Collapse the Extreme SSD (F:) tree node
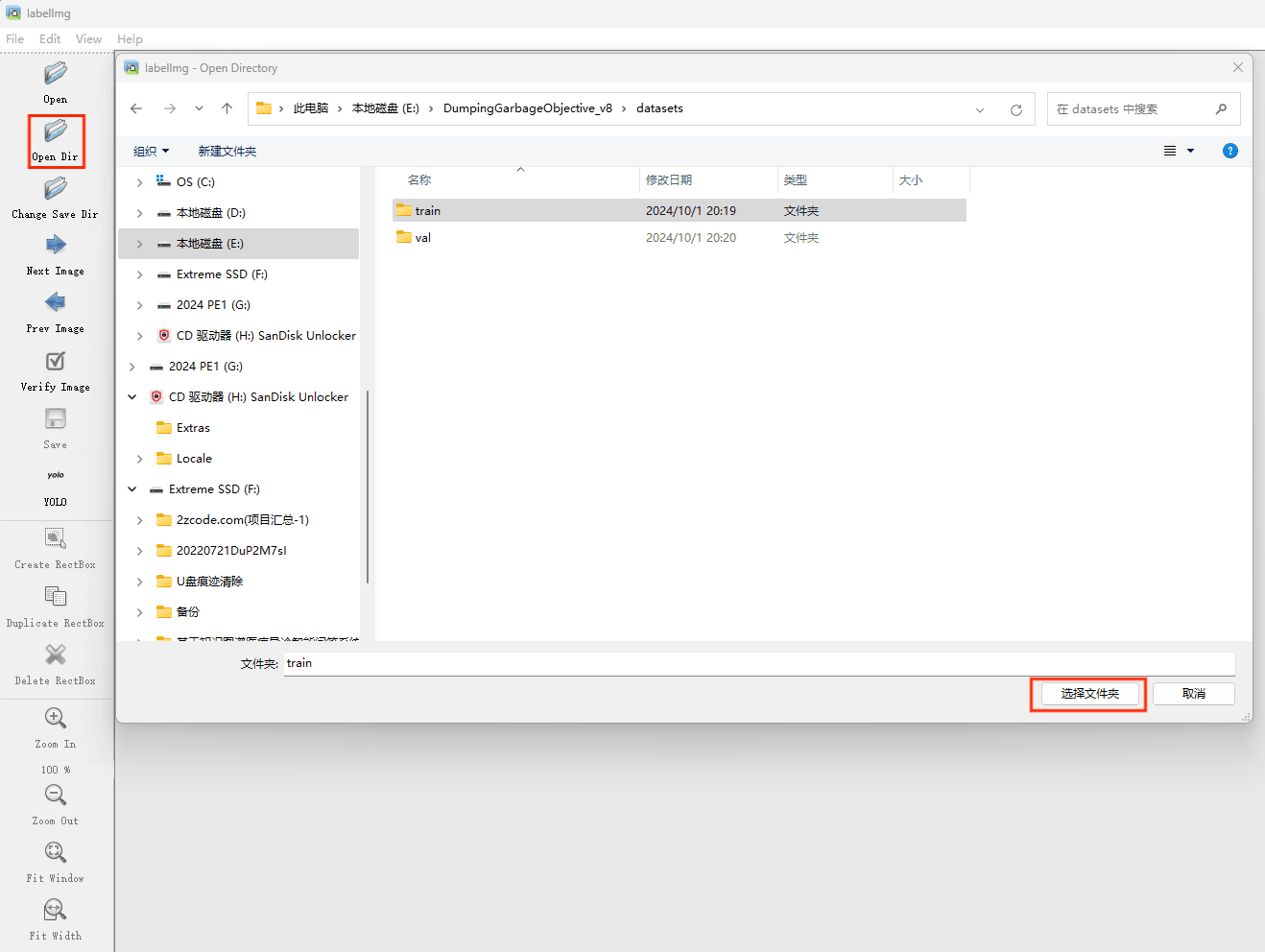 tap(132, 489)
